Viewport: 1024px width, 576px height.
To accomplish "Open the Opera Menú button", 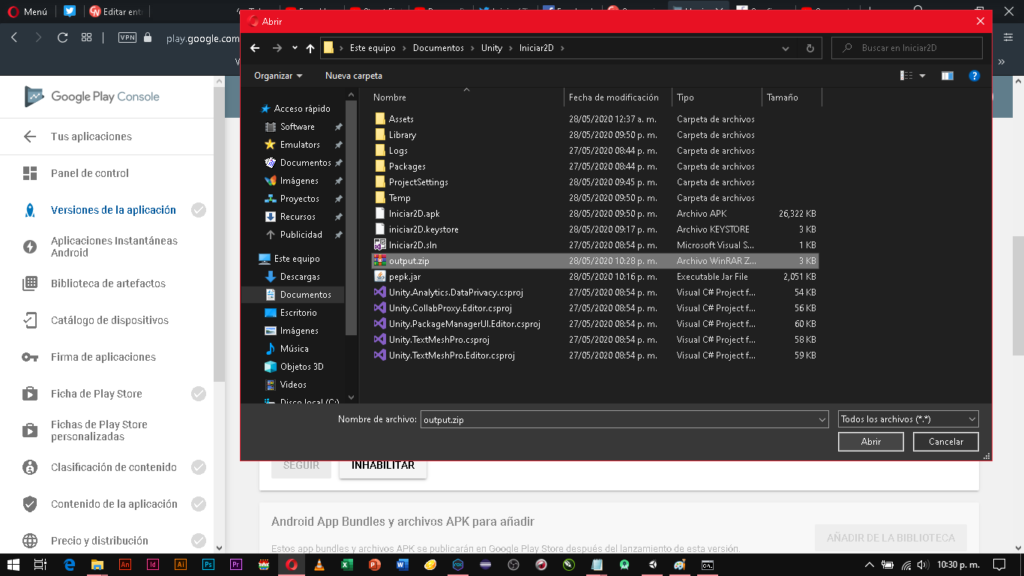I will (27, 11).
